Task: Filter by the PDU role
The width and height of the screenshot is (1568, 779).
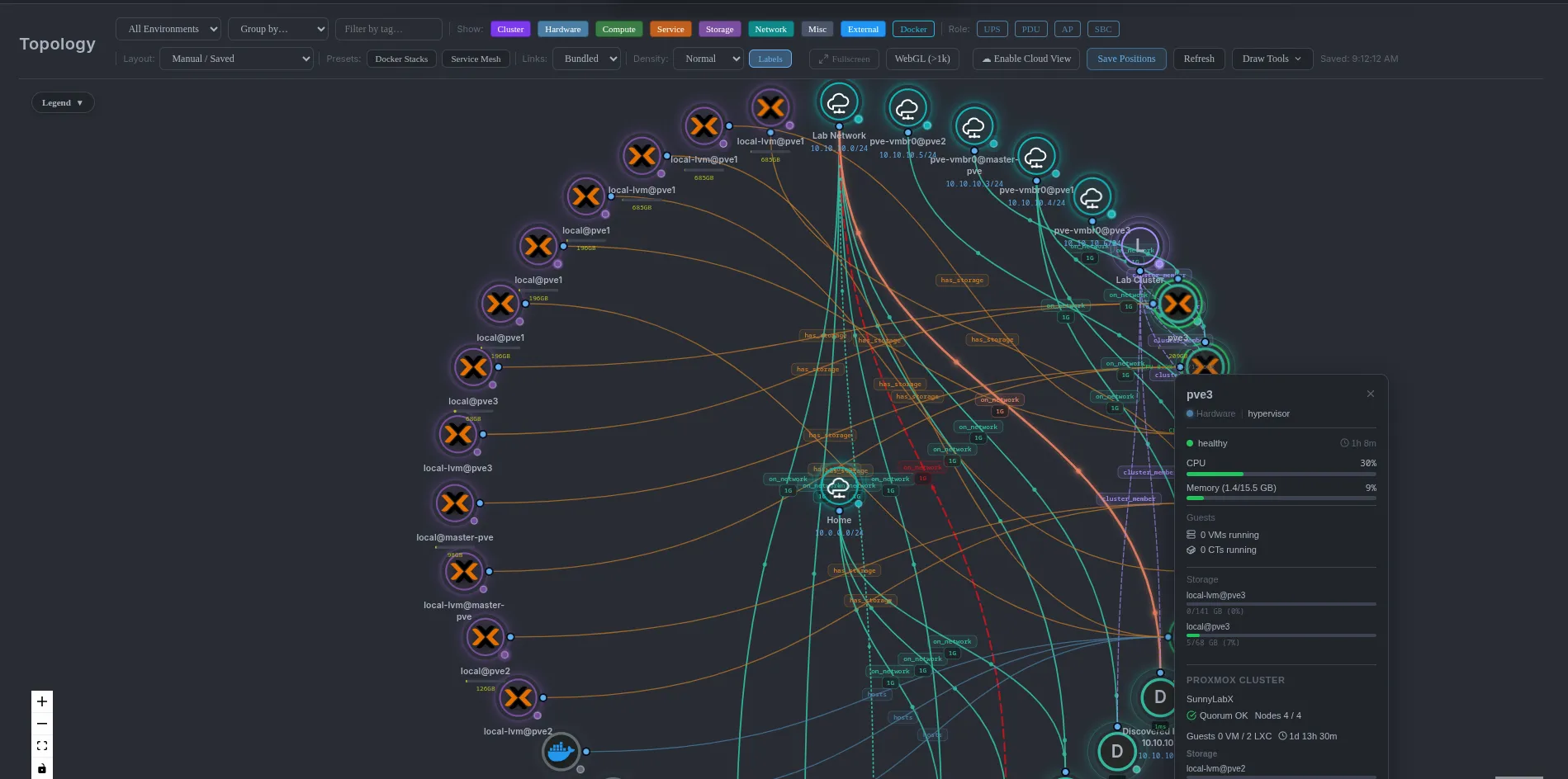Action: (x=1031, y=29)
